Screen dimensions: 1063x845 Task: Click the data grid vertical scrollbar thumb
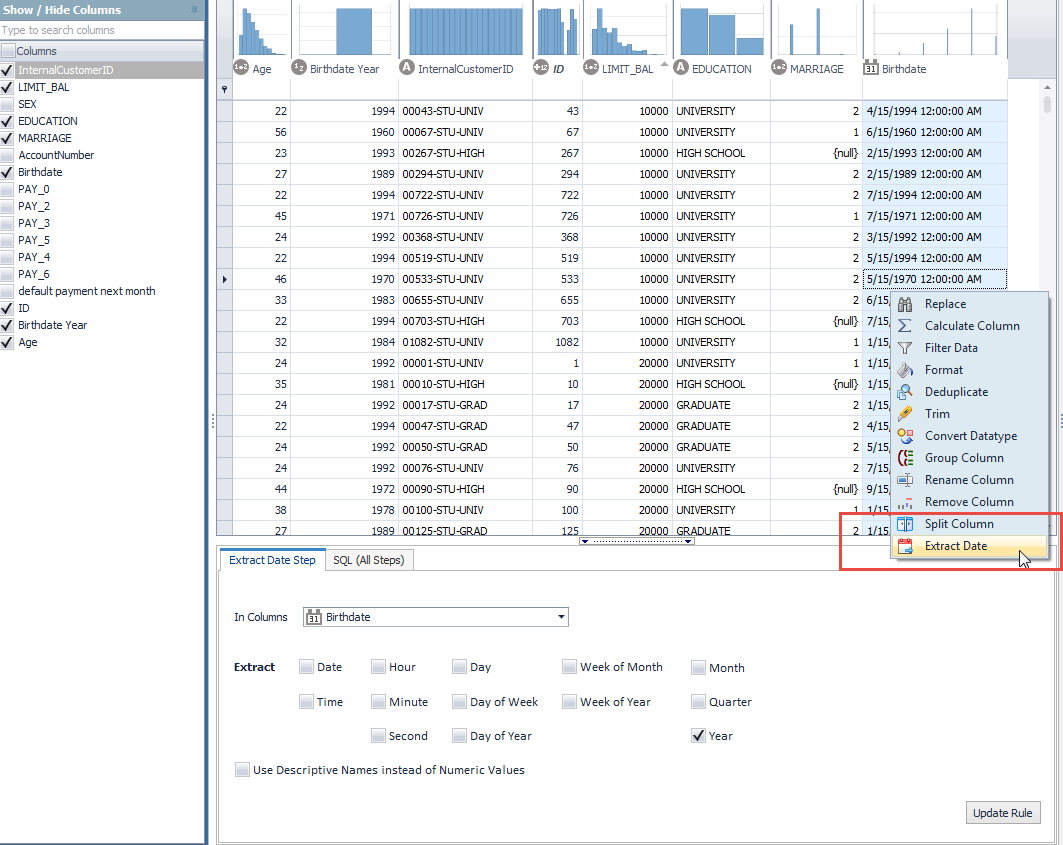[1047, 104]
